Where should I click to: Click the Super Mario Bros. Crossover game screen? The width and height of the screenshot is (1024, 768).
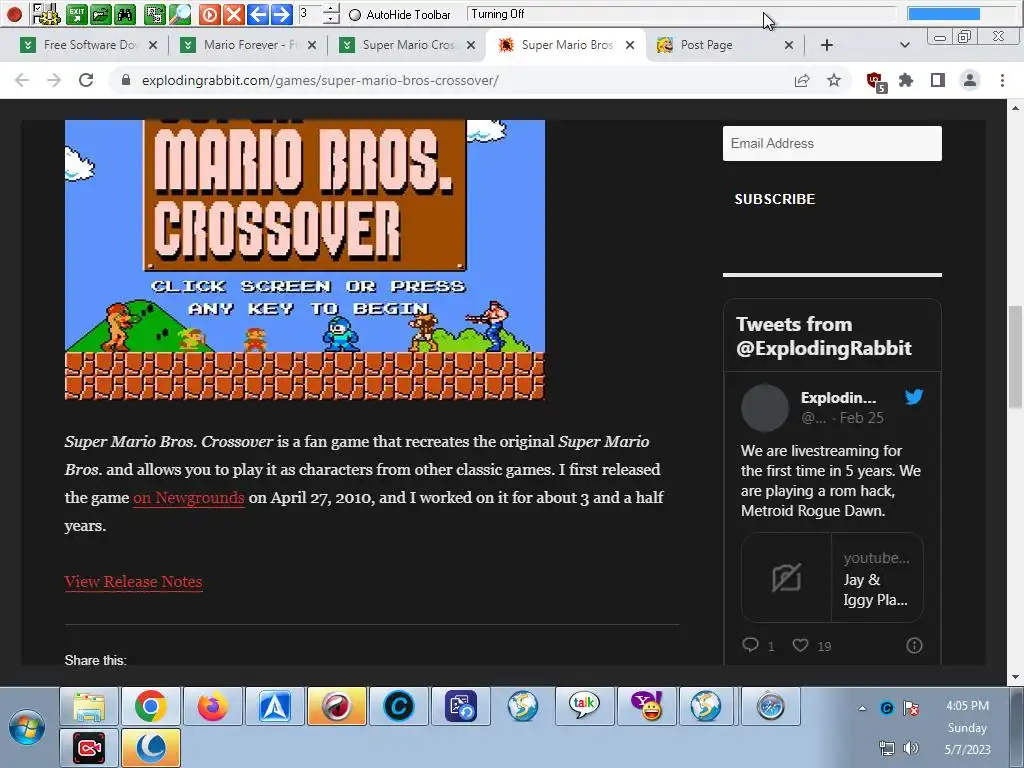(305, 259)
